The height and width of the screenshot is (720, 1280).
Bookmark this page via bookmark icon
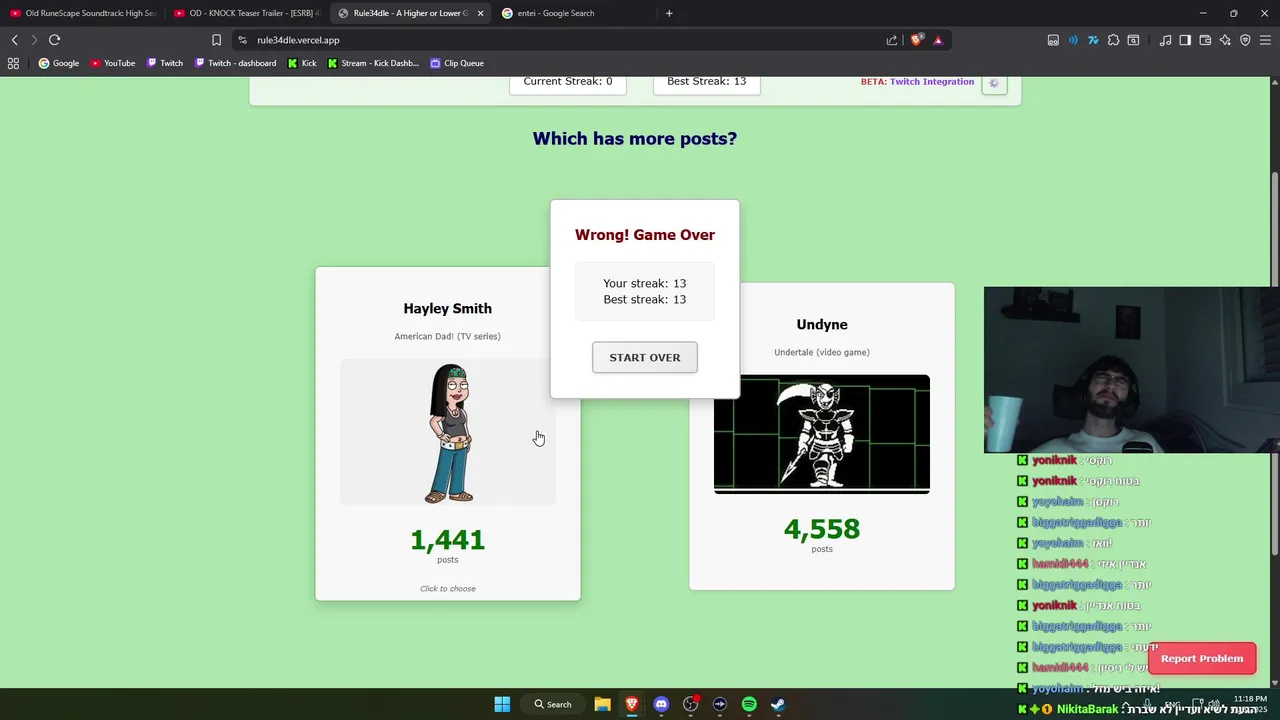click(216, 40)
